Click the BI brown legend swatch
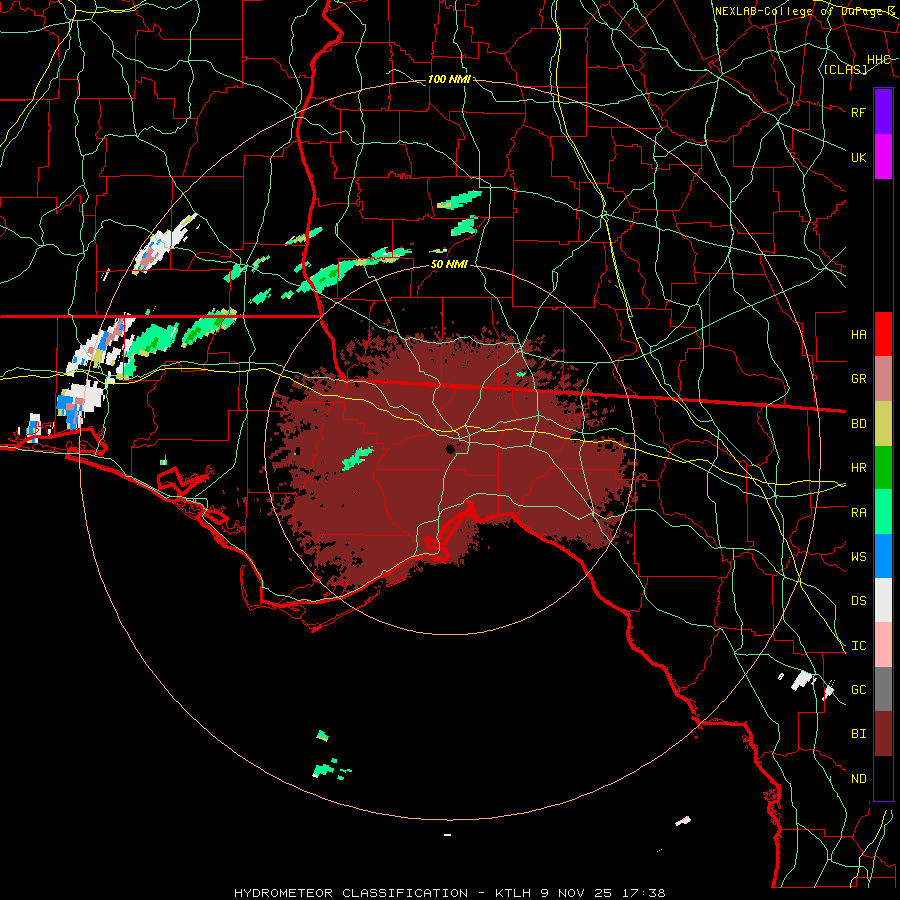 pyautogui.click(x=883, y=734)
